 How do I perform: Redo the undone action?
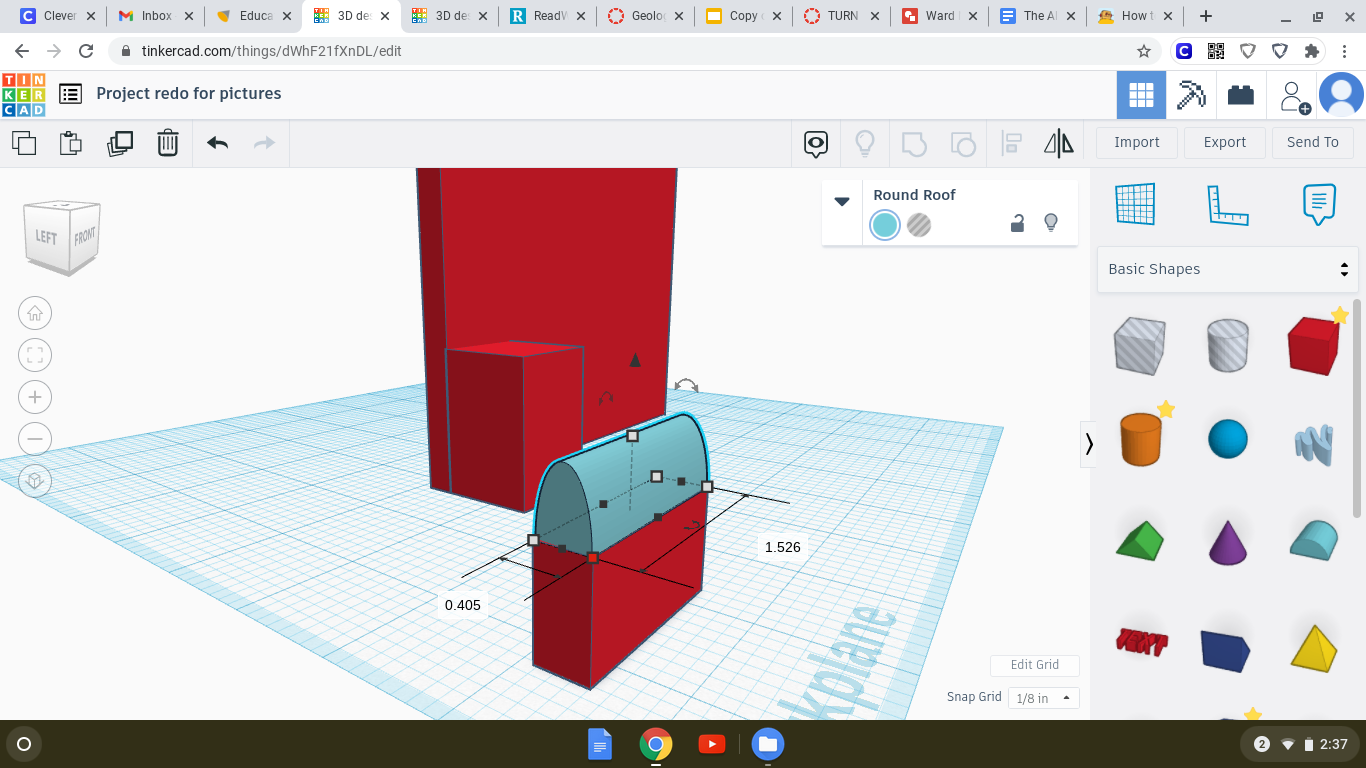(x=264, y=143)
